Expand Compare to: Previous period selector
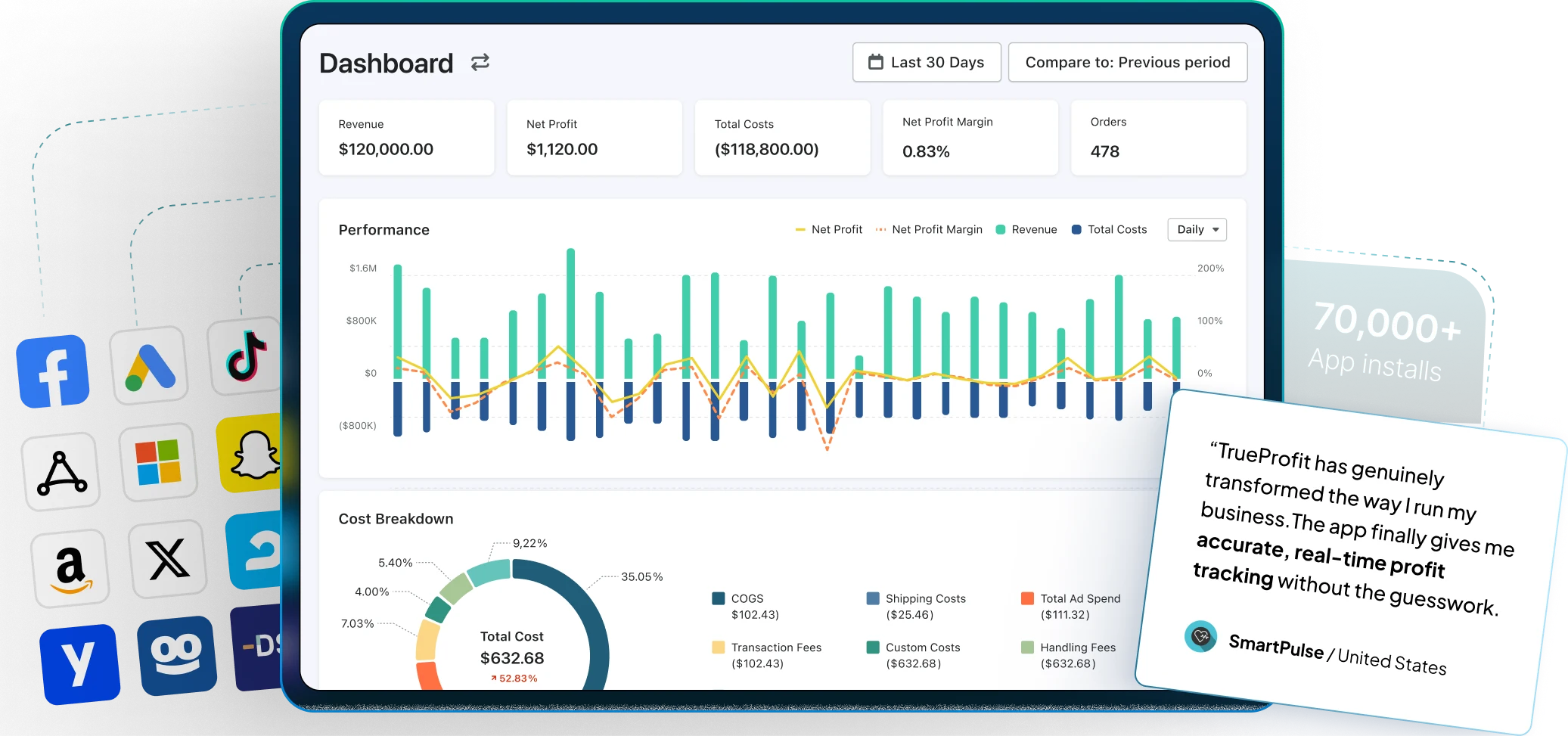 click(1127, 62)
